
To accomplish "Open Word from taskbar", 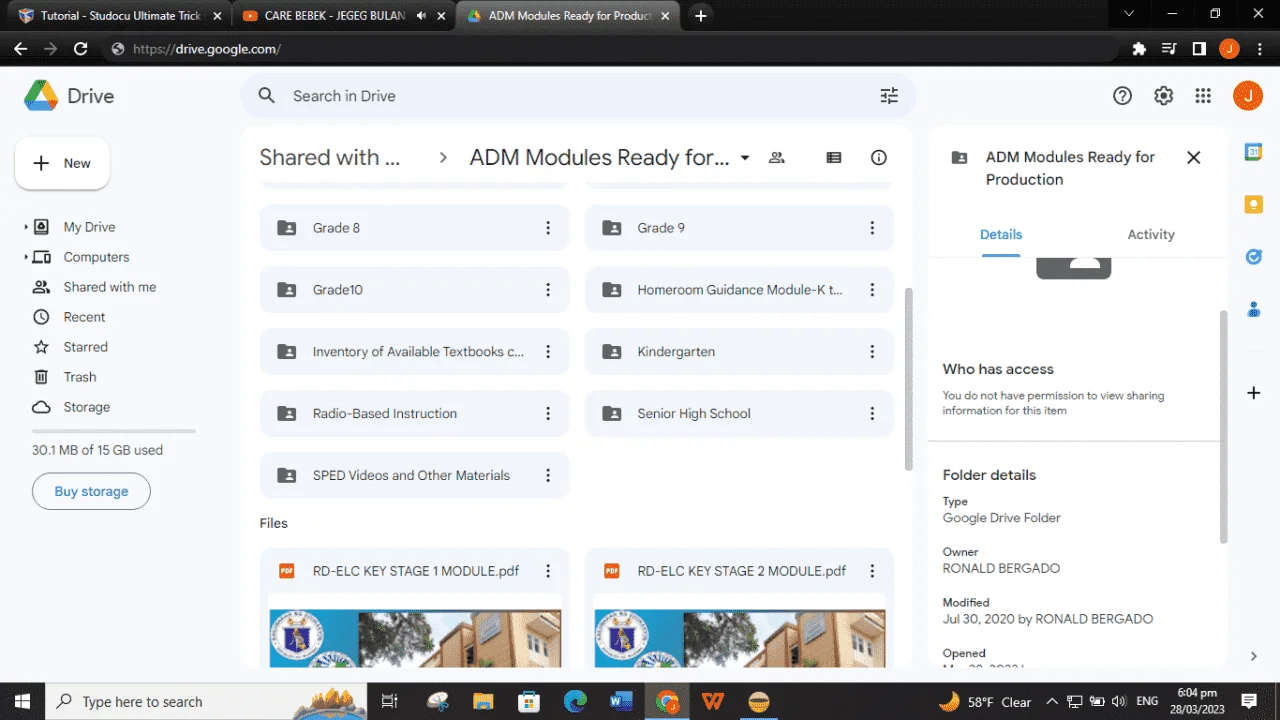I will (620, 701).
